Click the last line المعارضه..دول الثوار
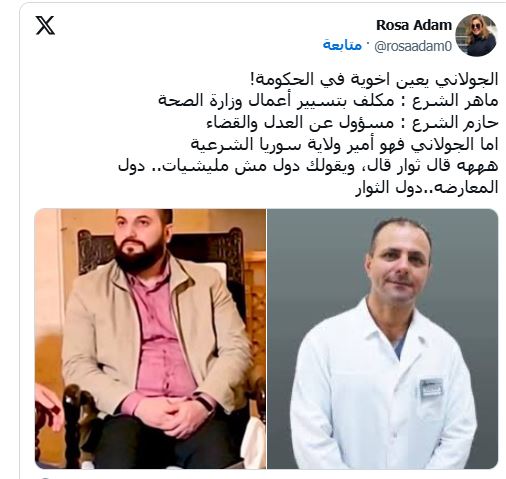The width and height of the screenshot is (506, 479). tap(426, 188)
